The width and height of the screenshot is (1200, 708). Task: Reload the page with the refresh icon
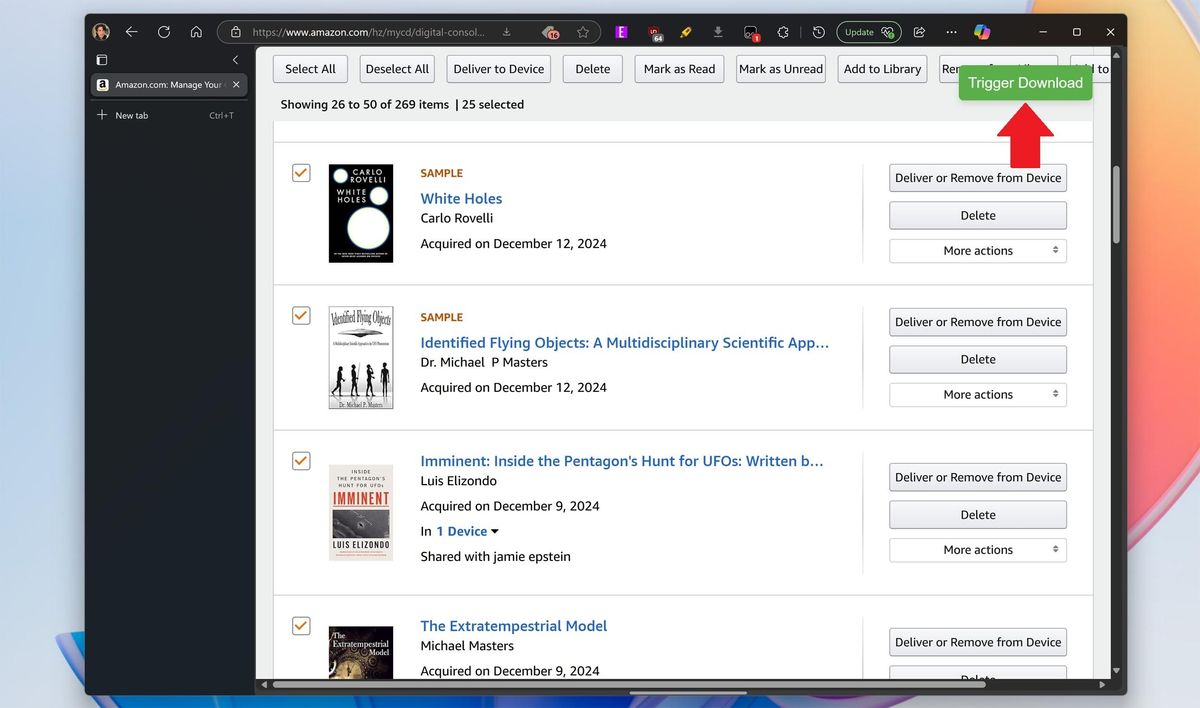coord(164,32)
